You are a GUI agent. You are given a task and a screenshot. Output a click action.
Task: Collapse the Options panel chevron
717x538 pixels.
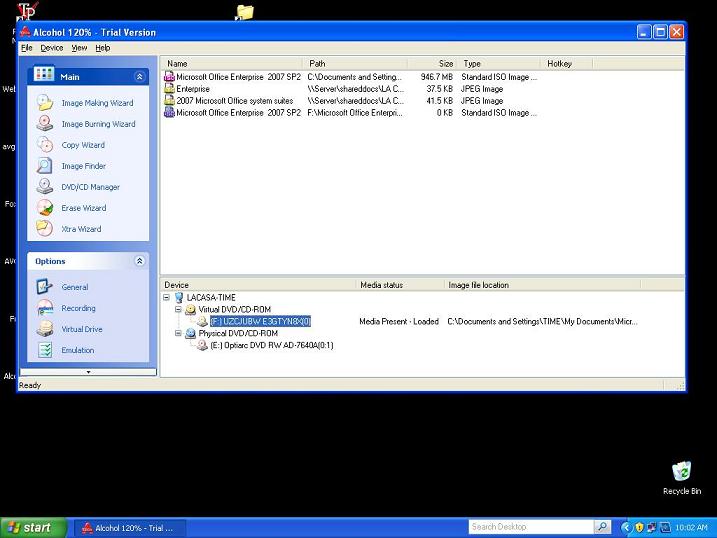(x=139, y=261)
